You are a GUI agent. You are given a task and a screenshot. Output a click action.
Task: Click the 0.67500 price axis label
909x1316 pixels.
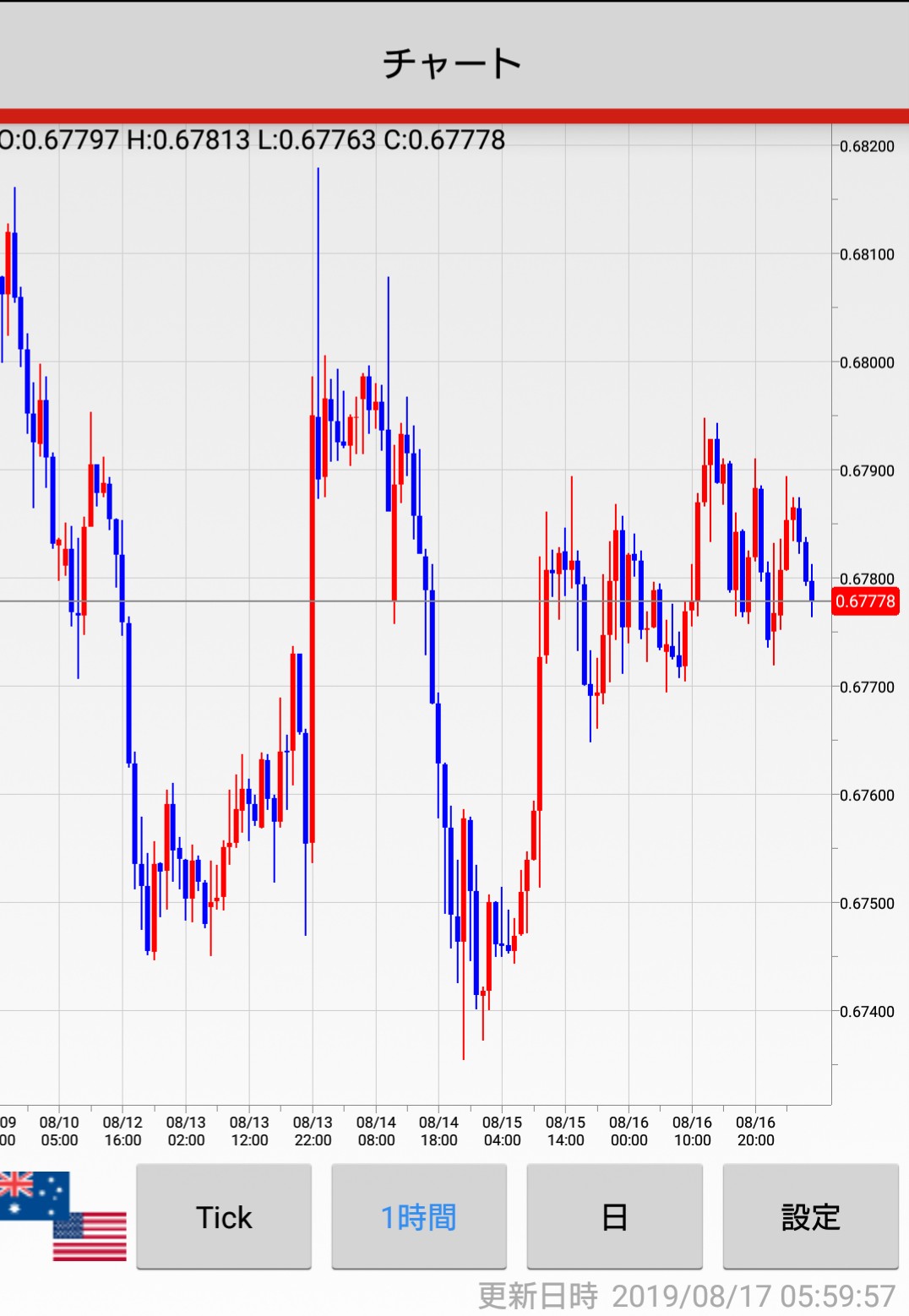(x=867, y=903)
